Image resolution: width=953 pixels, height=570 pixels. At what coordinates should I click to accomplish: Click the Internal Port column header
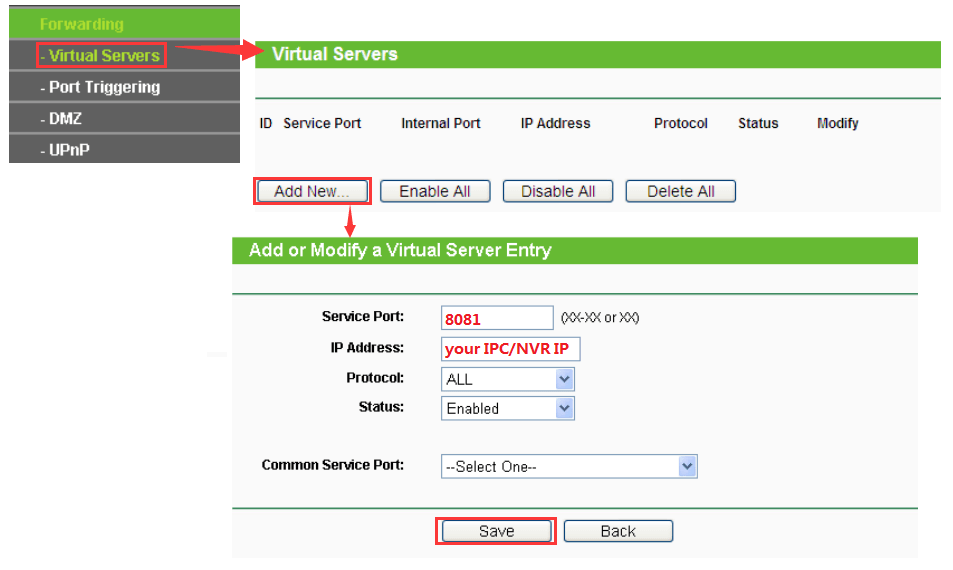click(441, 123)
